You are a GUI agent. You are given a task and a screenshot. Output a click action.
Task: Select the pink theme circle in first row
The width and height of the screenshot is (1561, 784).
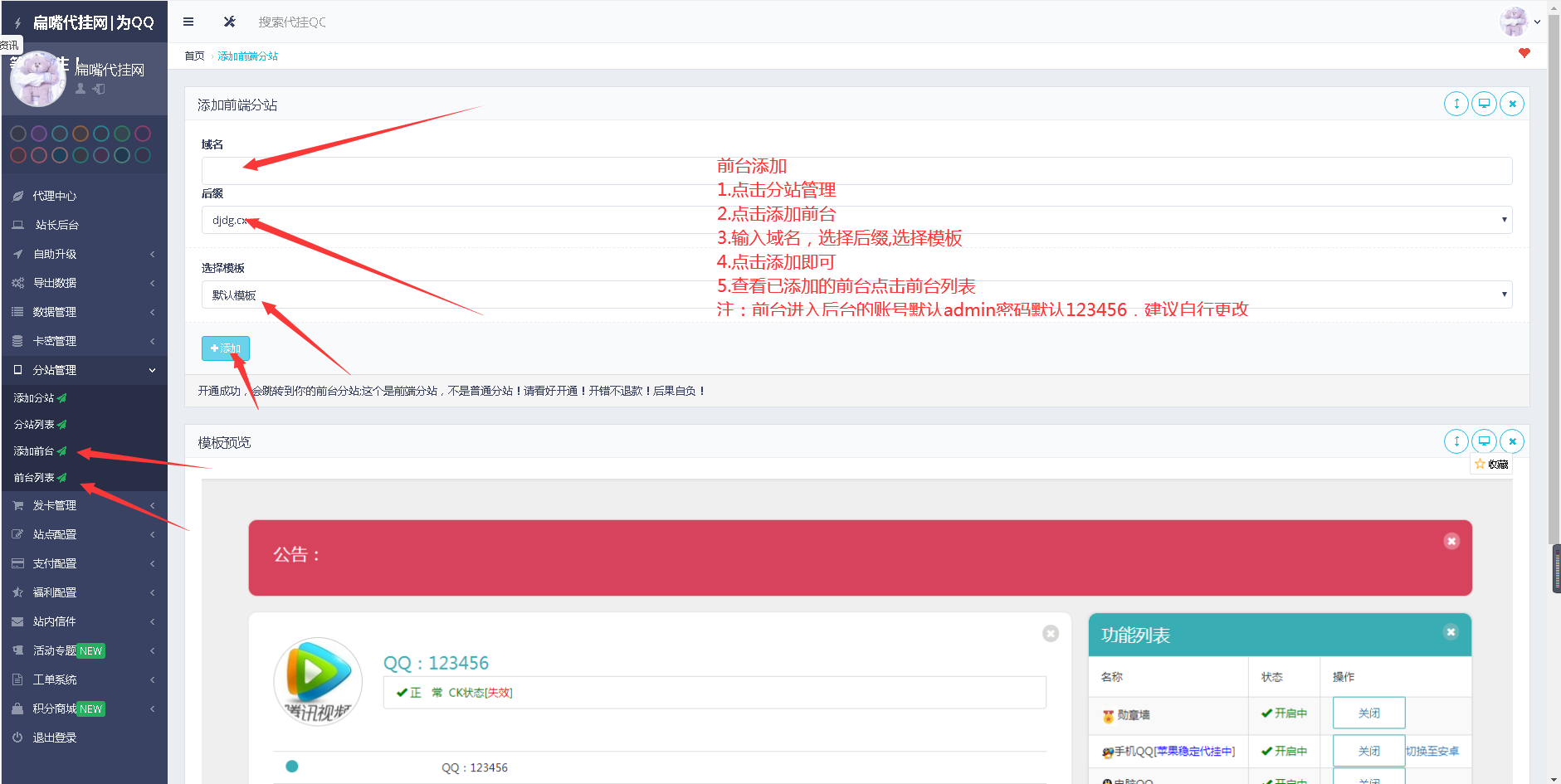pos(143,134)
